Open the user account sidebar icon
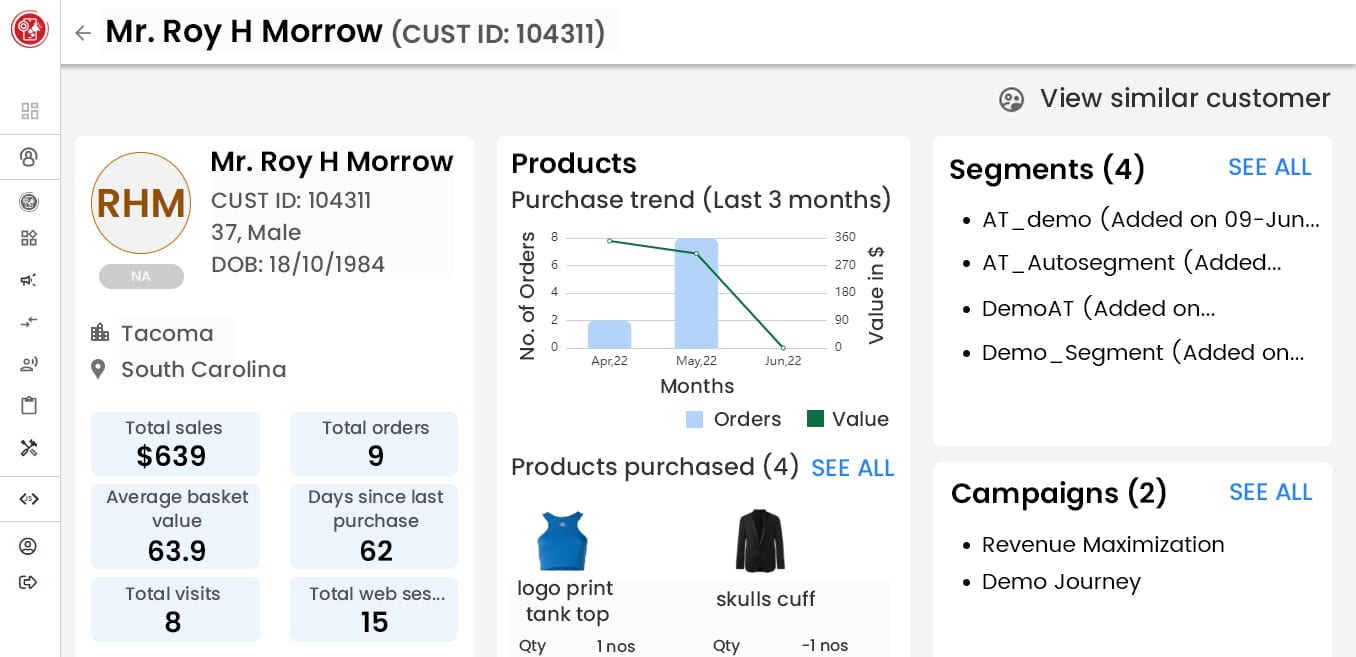1356x657 pixels. click(x=29, y=546)
